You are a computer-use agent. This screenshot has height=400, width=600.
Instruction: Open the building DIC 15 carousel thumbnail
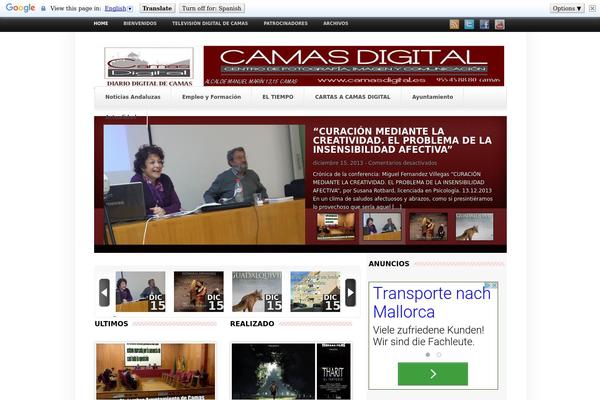click(315, 292)
